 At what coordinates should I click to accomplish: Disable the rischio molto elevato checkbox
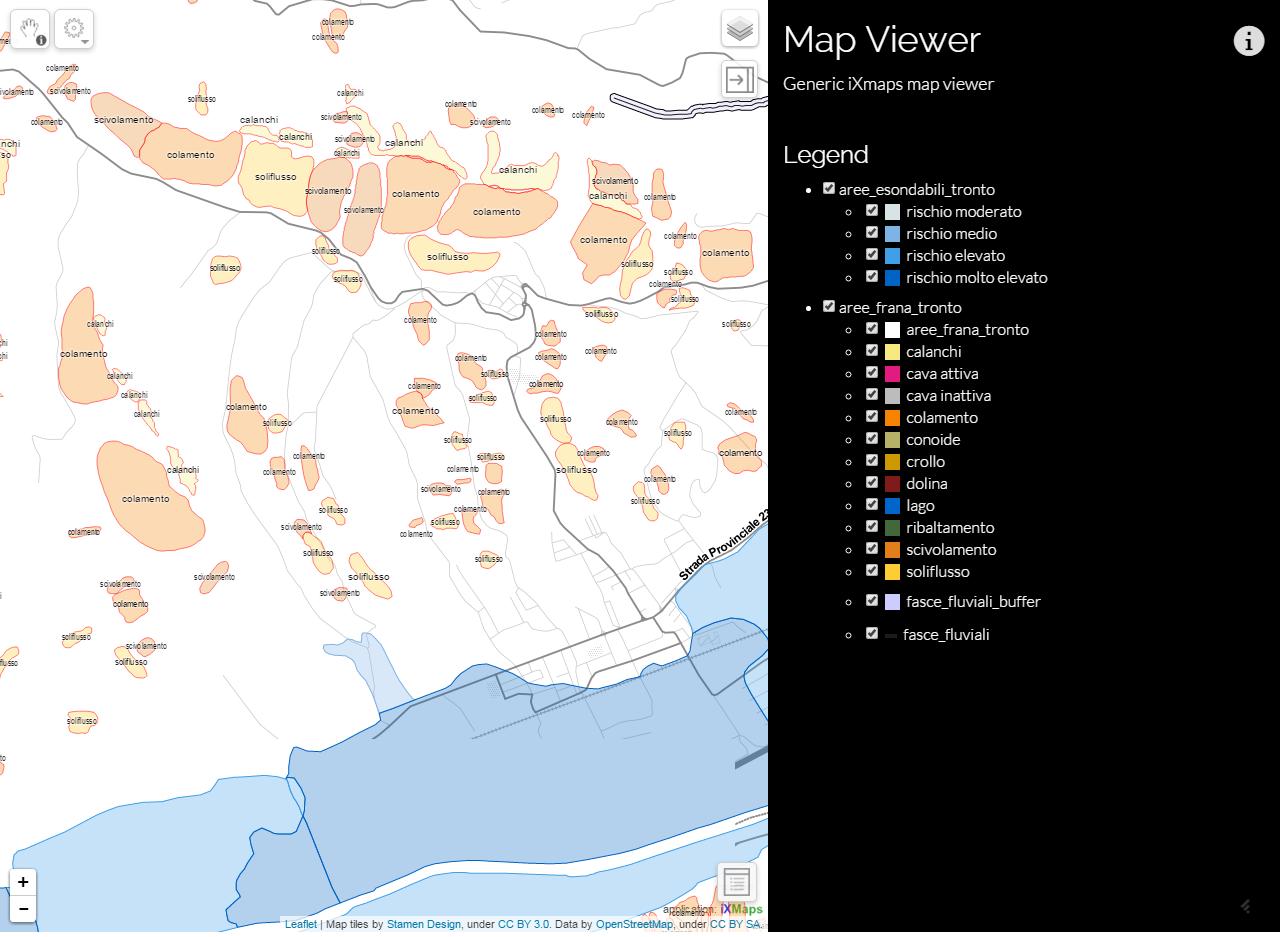pyautogui.click(x=872, y=276)
